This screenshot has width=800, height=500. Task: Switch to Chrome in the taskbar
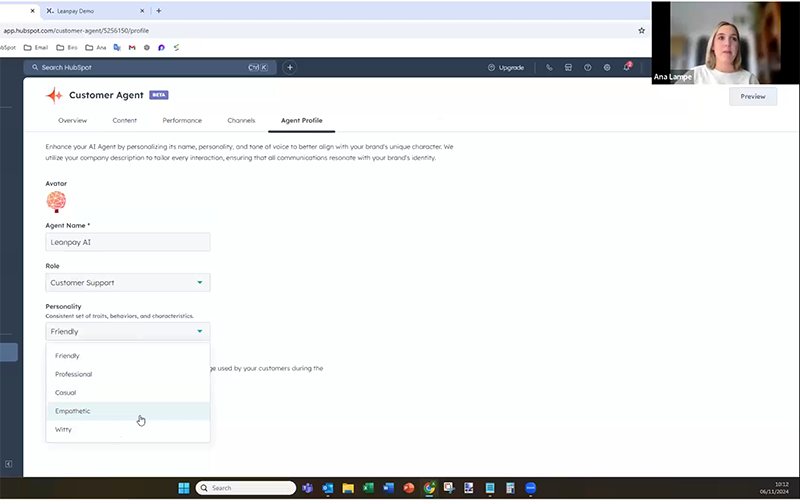(429, 488)
